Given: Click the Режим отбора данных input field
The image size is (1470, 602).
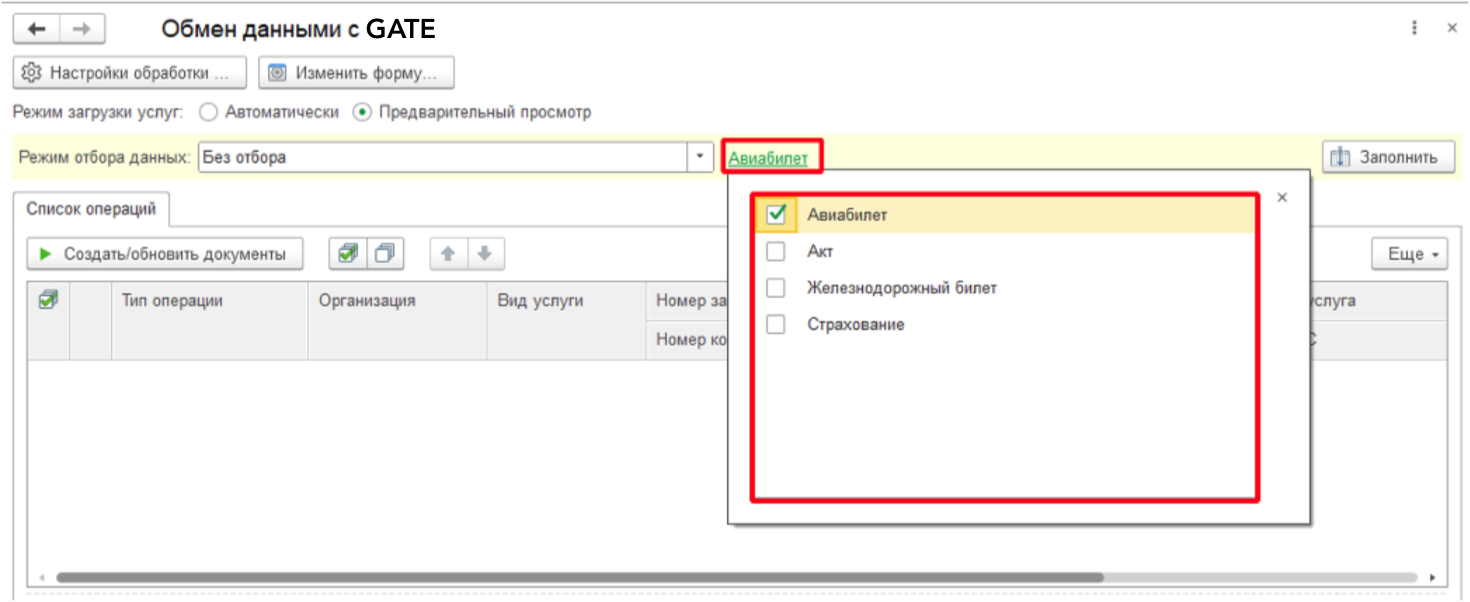Looking at the screenshot, I should pyautogui.click(x=441, y=157).
